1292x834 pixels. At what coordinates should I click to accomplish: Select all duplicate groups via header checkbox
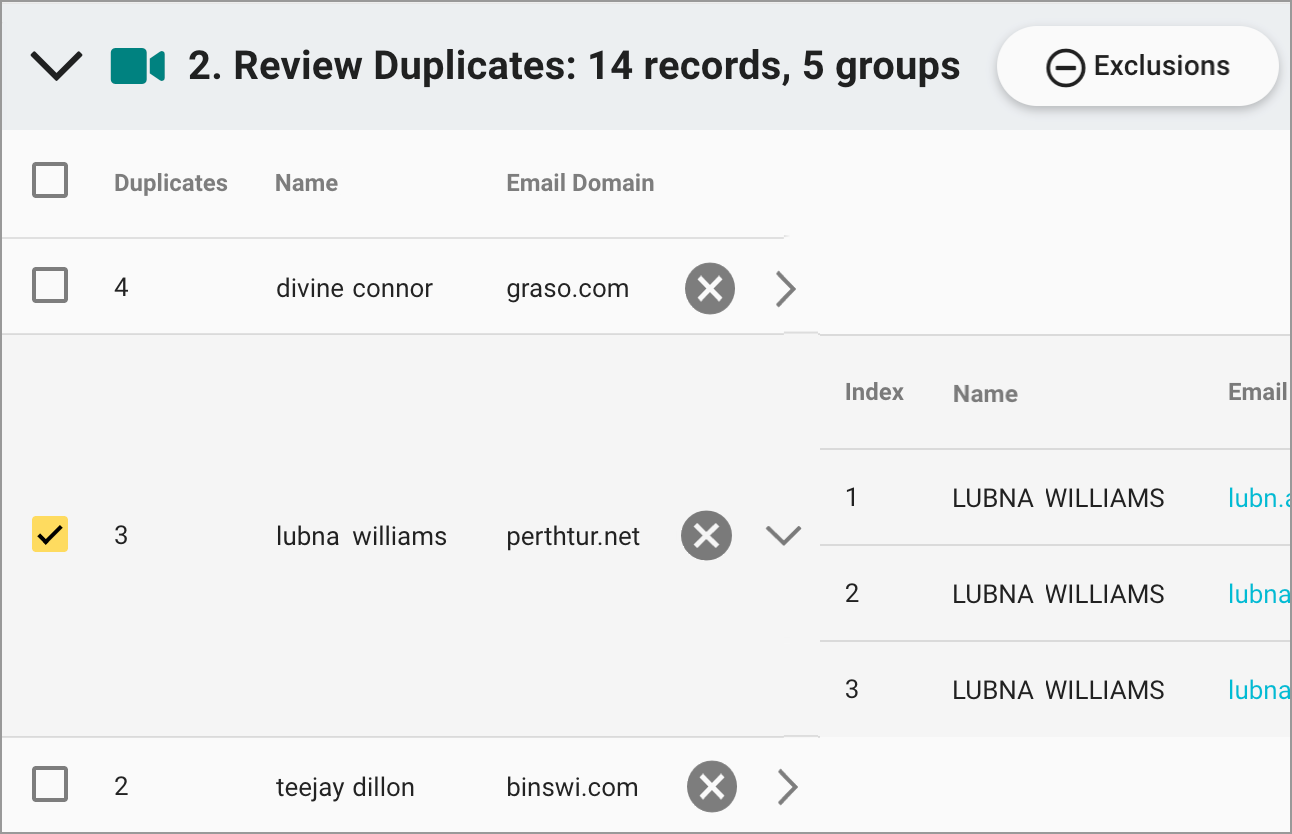(x=50, y=180)
